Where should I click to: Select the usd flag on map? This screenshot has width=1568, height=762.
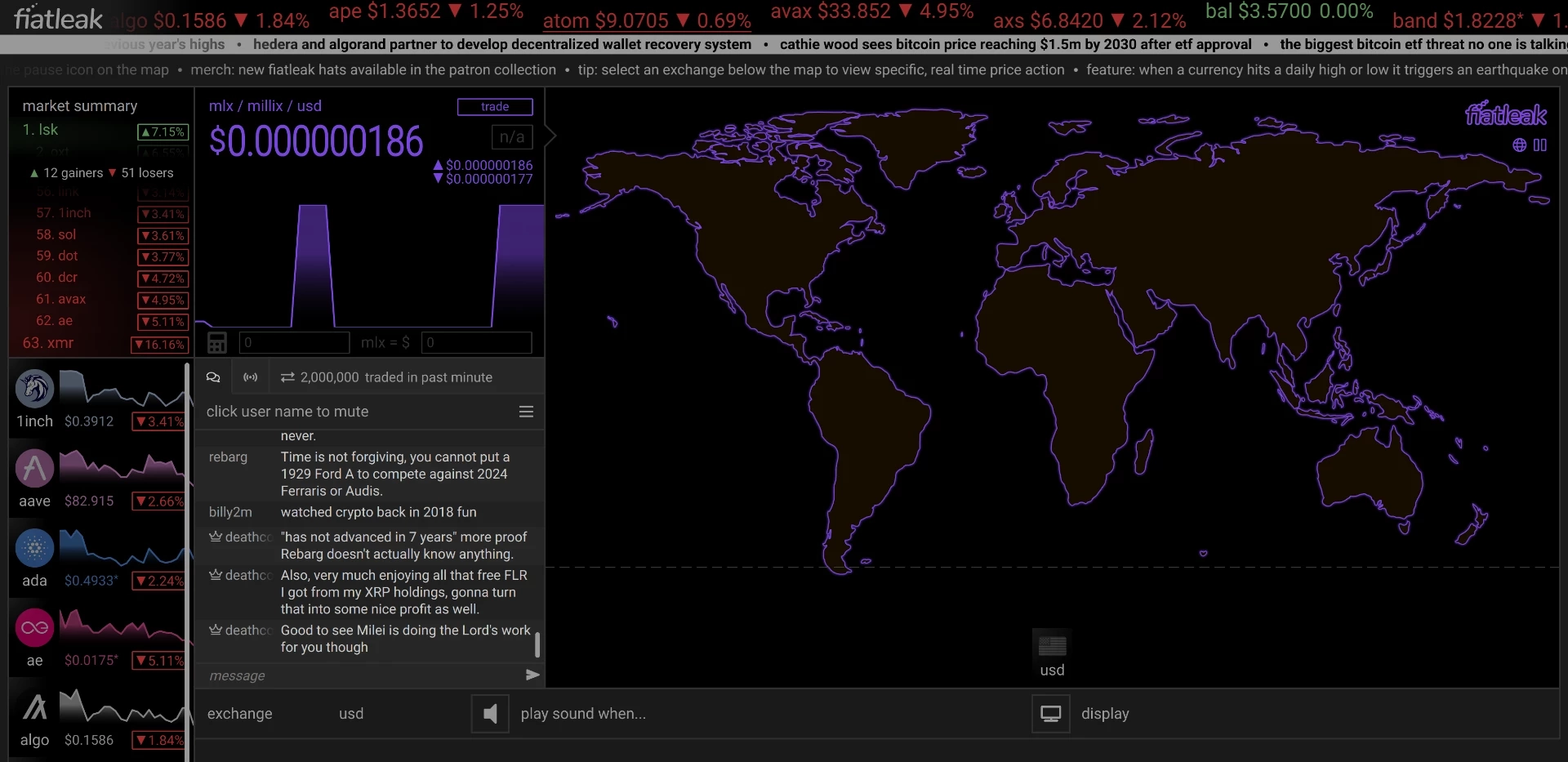(1052, 646)
